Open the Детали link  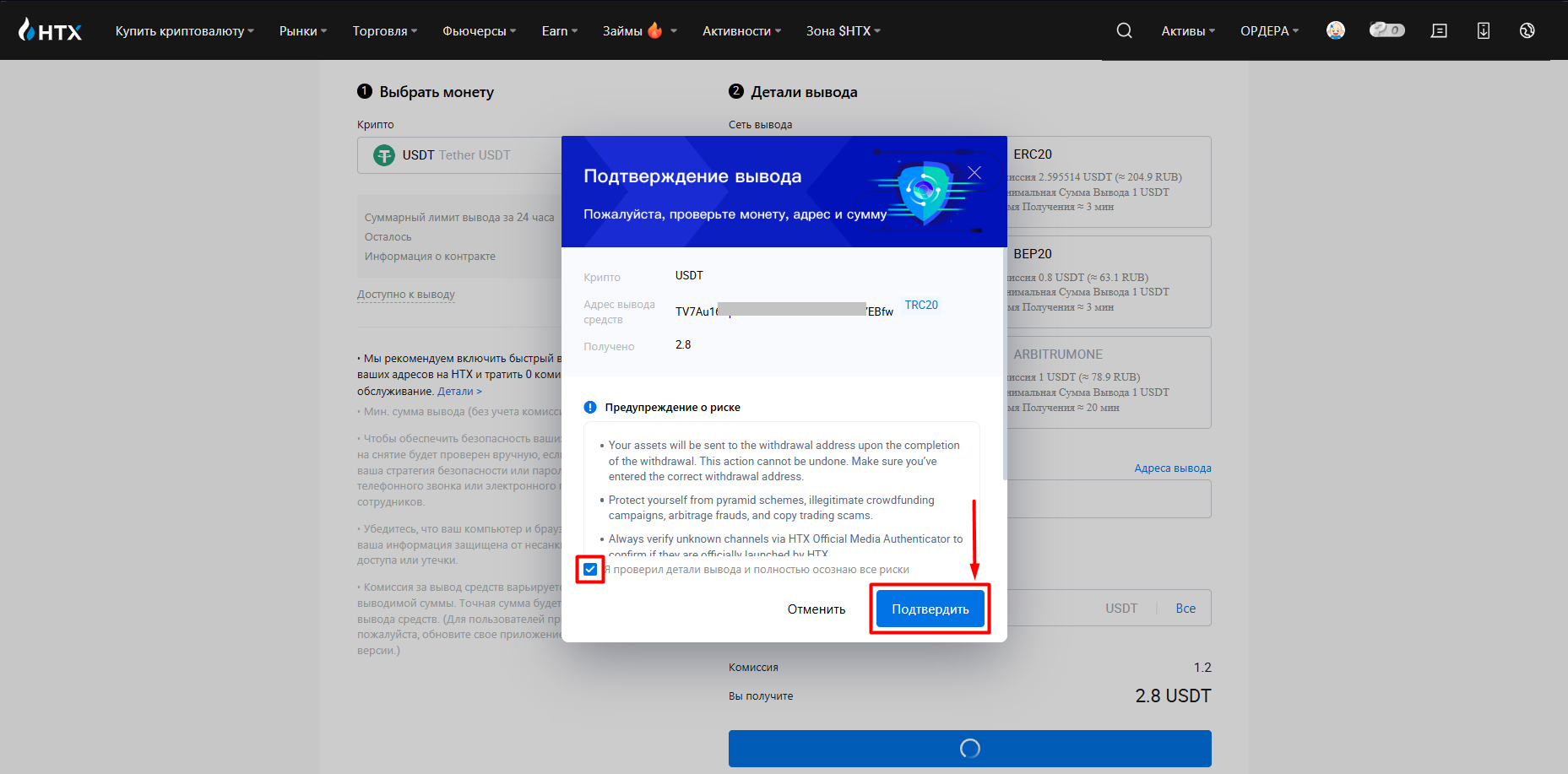click(459, 391)
